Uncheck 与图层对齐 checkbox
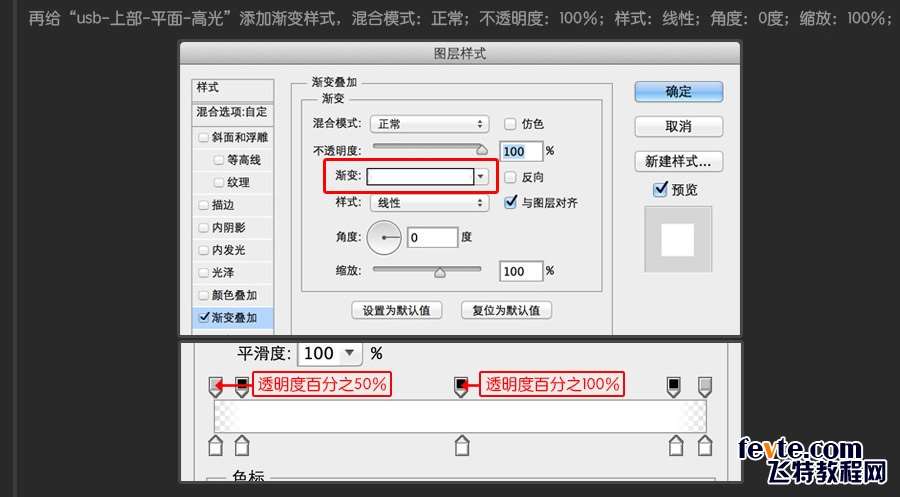Image resolution: width=900 pixels, height=497 pixels. [510, 202]
